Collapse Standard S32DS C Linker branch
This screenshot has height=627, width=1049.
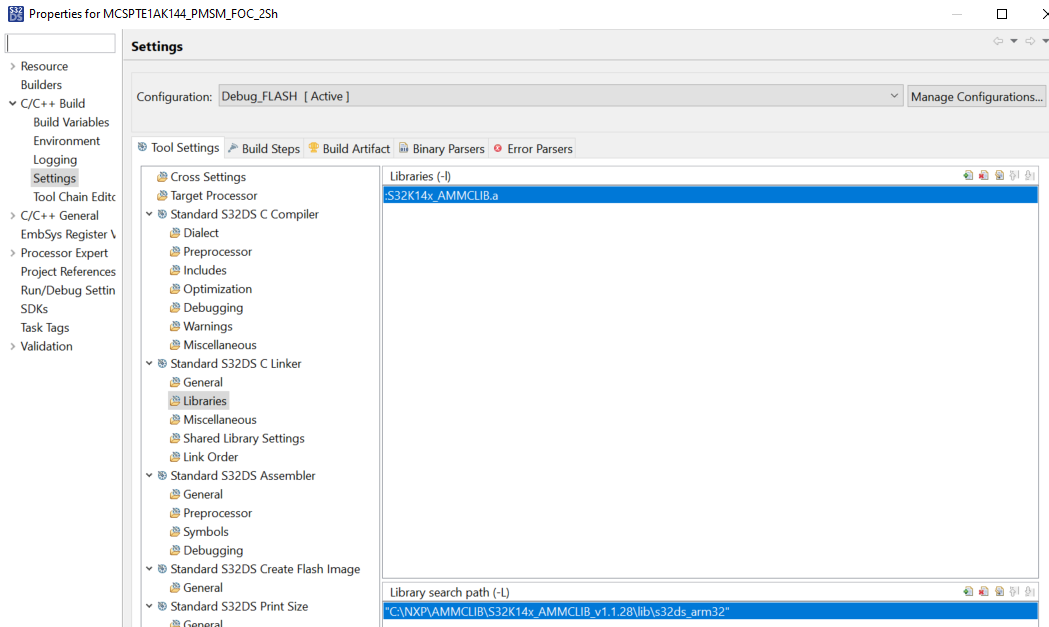[149, 363]
